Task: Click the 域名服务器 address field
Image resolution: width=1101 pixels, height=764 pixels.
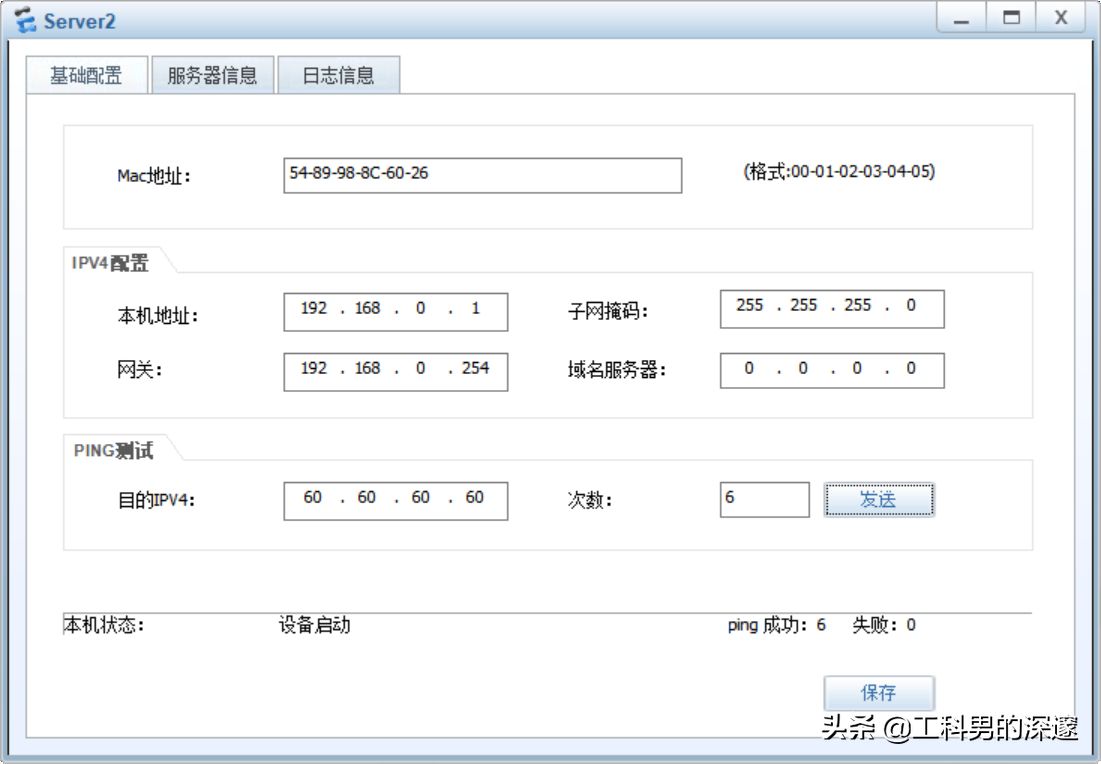Action: tap(832, 370)
